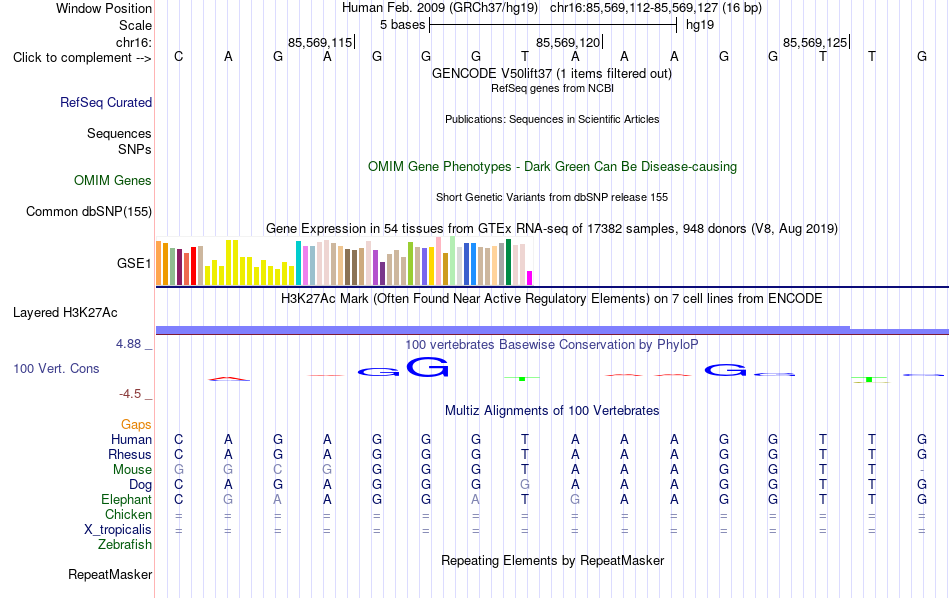This screenshot has width=950, height=598.
Task: Select the Common dbSNP(155) track label
Action: click(x=89, y=211)
